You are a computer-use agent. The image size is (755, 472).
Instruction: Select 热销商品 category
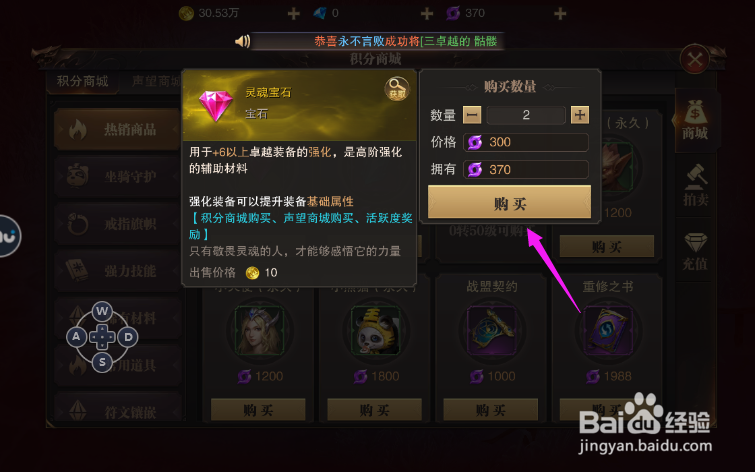(117, 129)
